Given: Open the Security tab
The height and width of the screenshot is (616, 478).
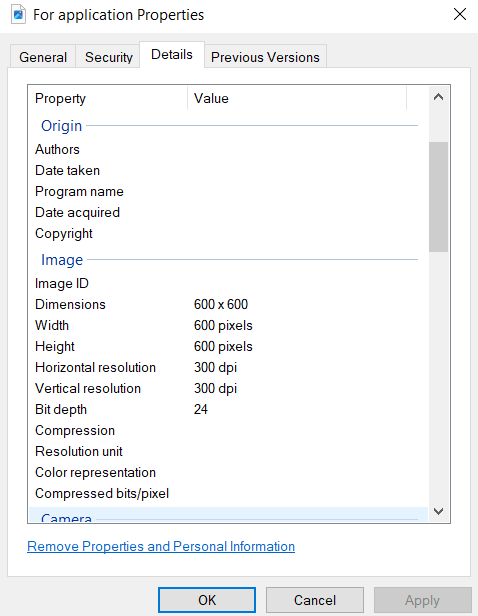Looking at the screenshot, I should coord(109,57).
